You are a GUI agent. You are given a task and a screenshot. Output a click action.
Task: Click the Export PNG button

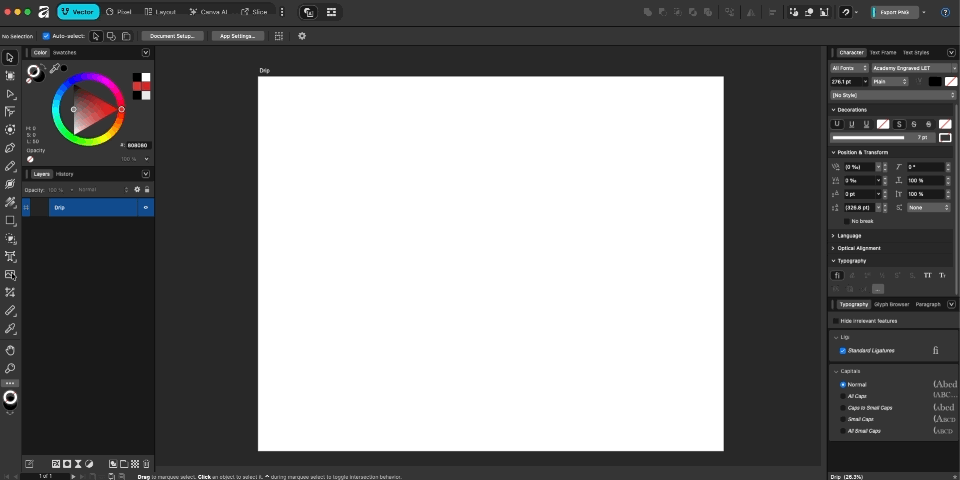coord(894,12)
